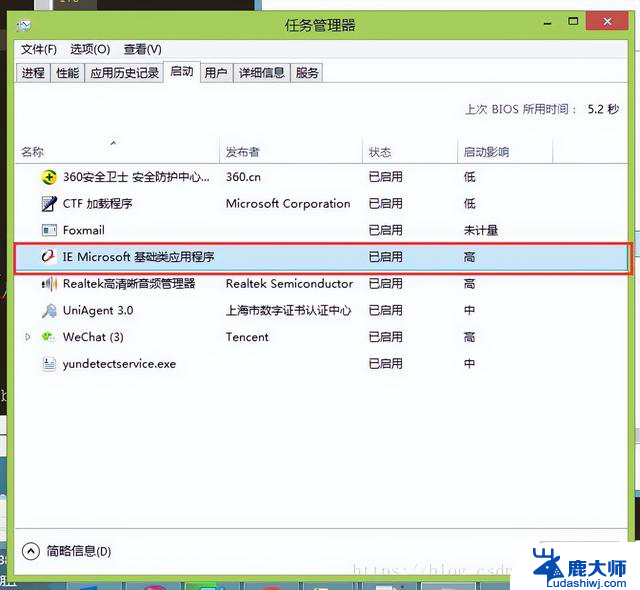Select the 启动 tab
This screenshot has width=640, height=590.
pos(182,72)
